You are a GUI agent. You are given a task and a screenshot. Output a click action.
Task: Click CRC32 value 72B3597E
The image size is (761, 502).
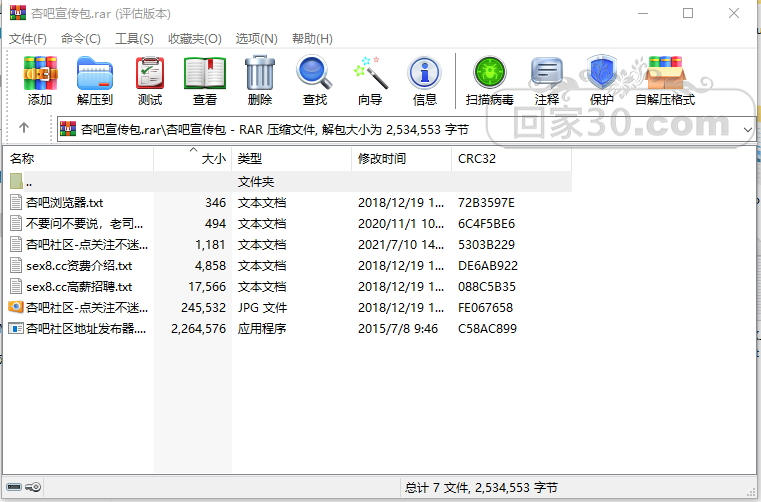click(x=486, y=202)
